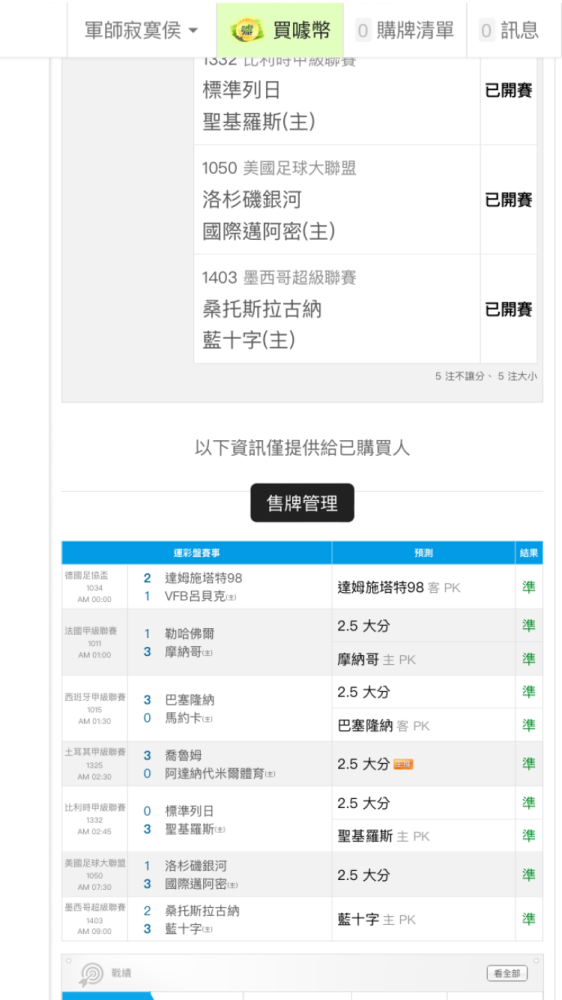
Task: Click the 5 注不讓分、5 注大小 summary
Action: click(x=486, y=376)
